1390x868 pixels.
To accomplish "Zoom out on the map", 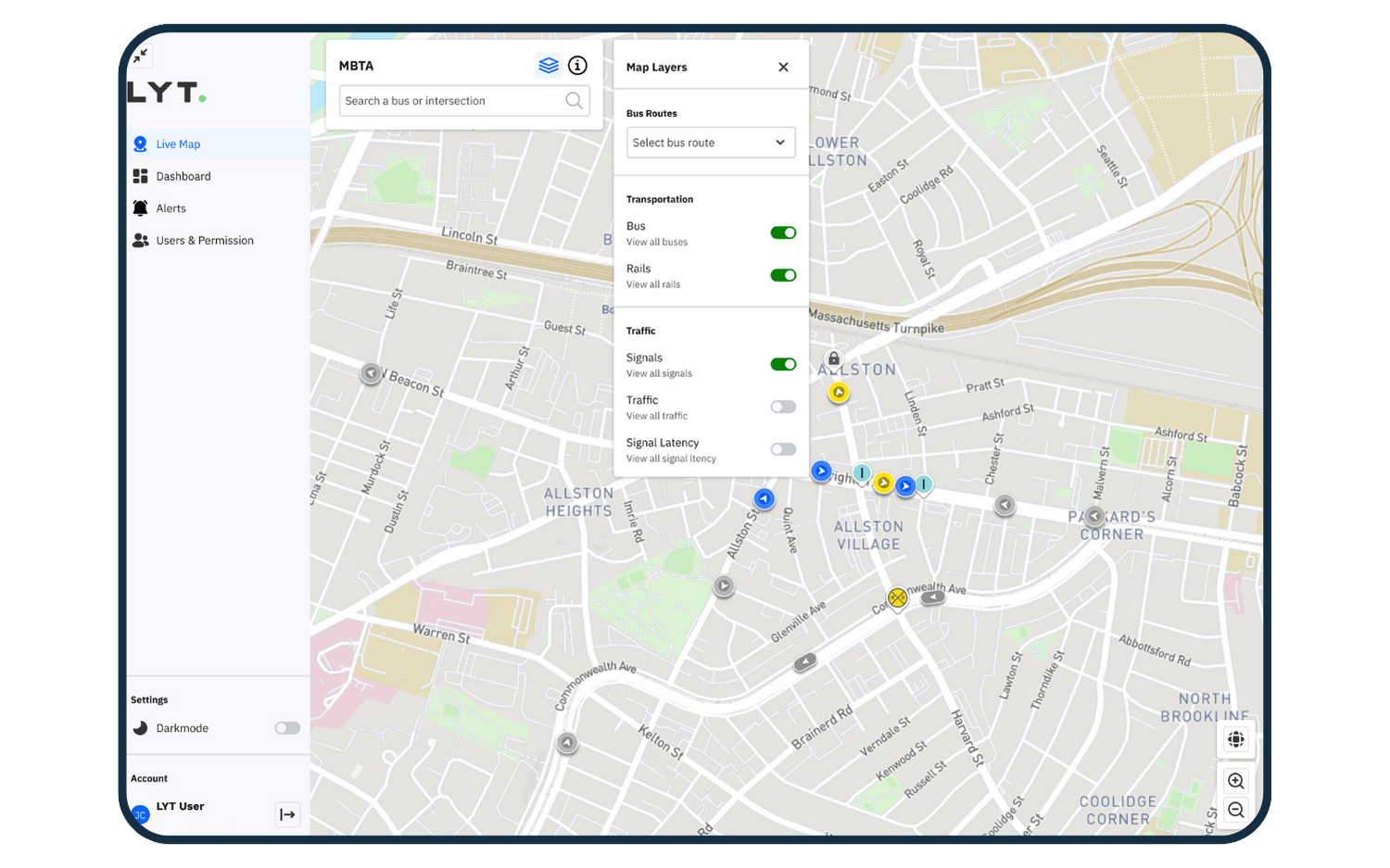I will click(x=1235, y=811).
